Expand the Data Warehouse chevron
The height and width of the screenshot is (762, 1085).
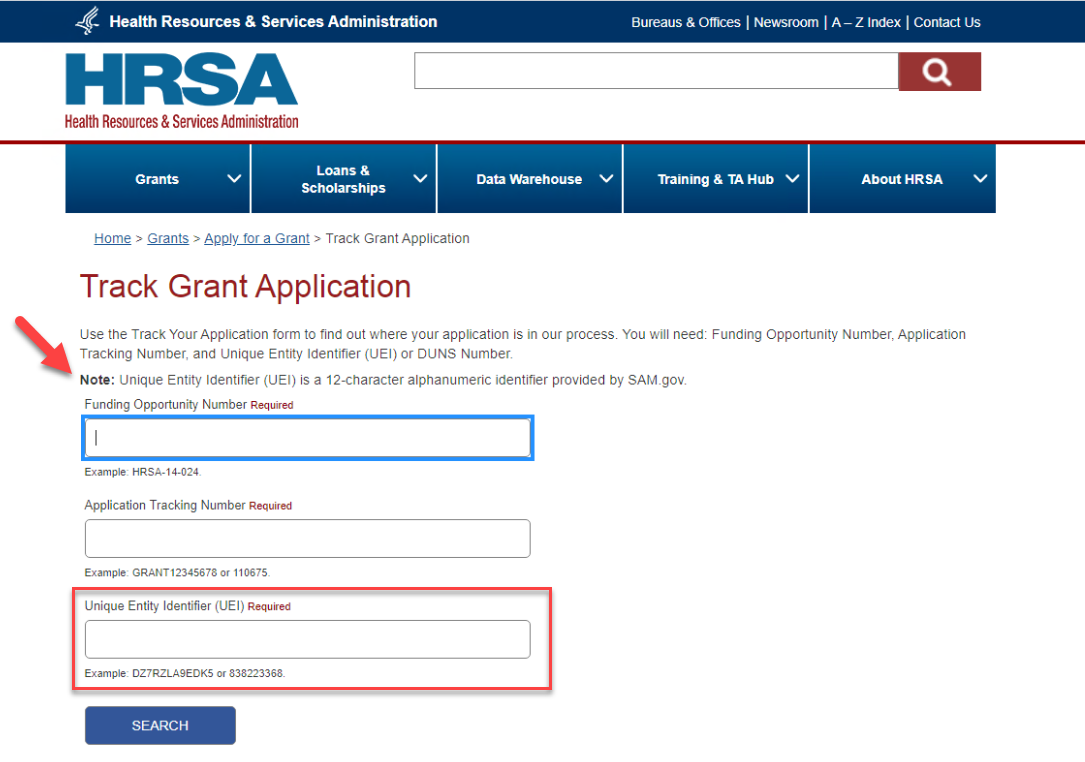(x=606, y=179)
